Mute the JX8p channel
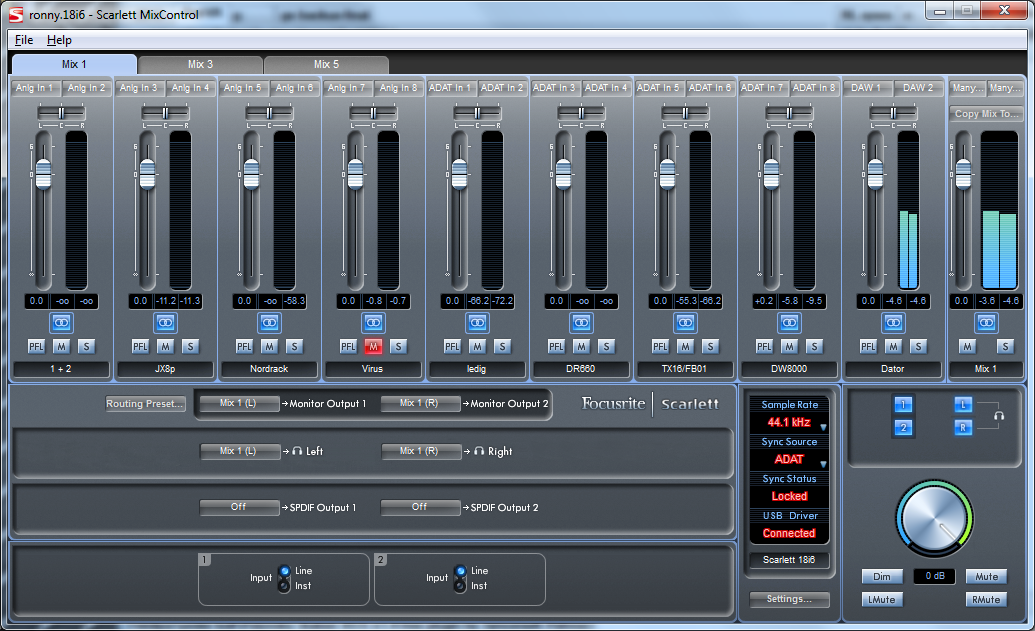Screen dimensions: 1035x631 coord(165,347)
